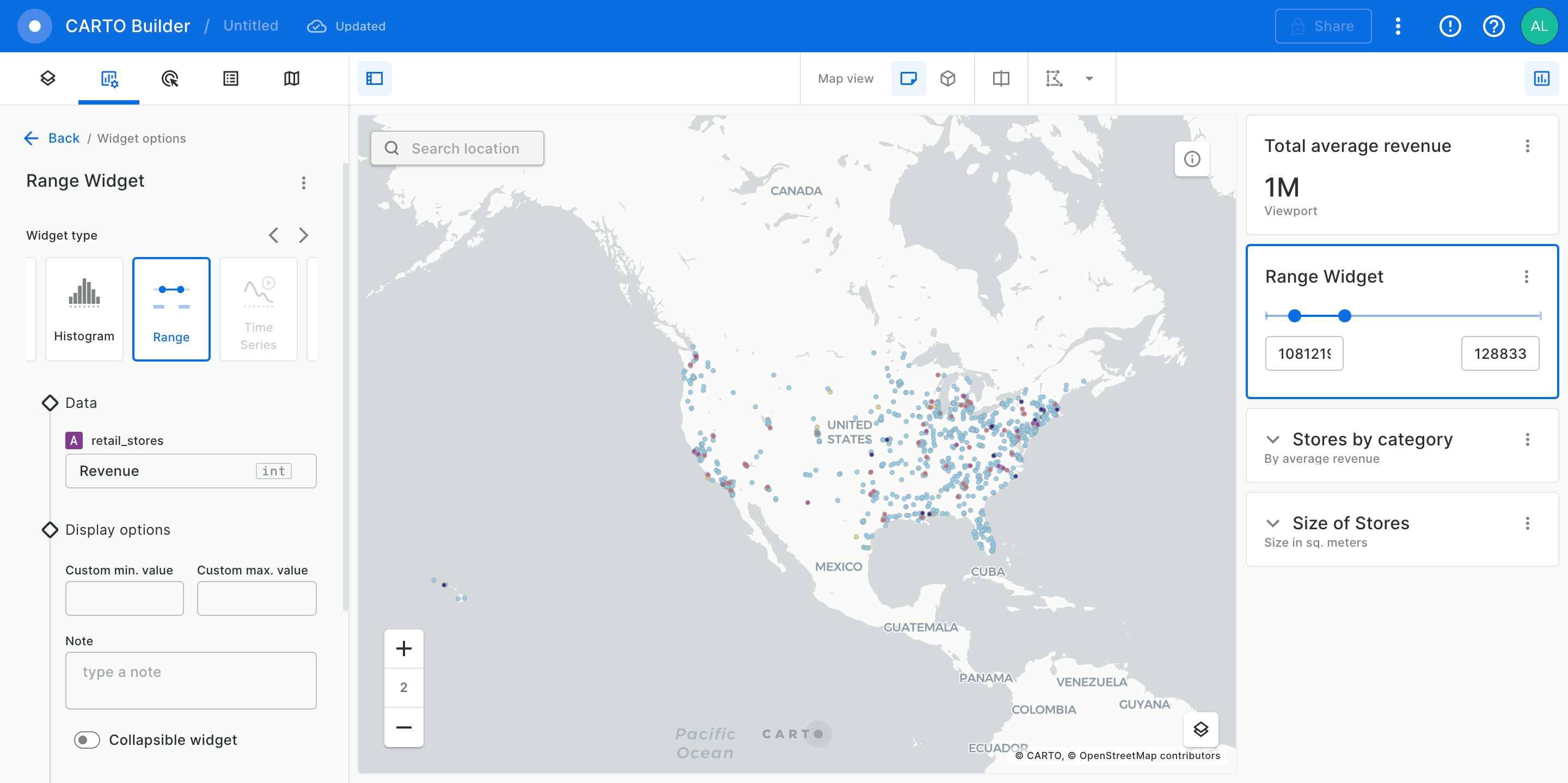Image resolution: width=1568 pixels, height=783 pixels.
Task: Click the Custom min. value field
Action: click(124, 598)
